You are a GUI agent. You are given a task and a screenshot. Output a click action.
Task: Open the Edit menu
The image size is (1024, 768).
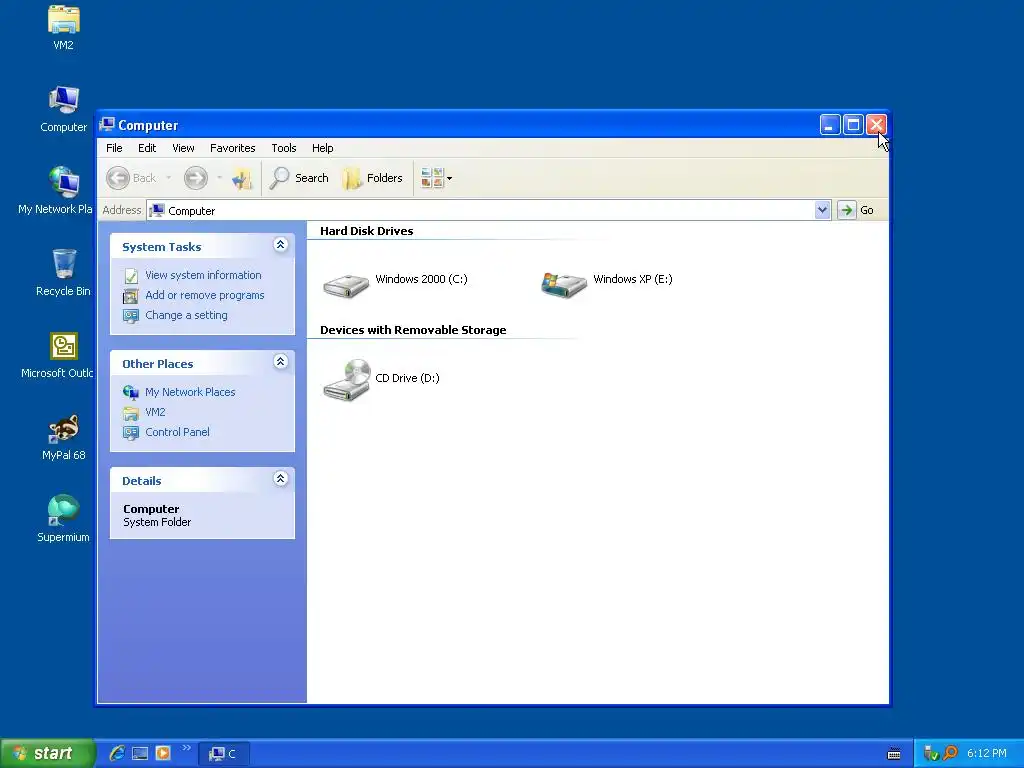(147, 148)
